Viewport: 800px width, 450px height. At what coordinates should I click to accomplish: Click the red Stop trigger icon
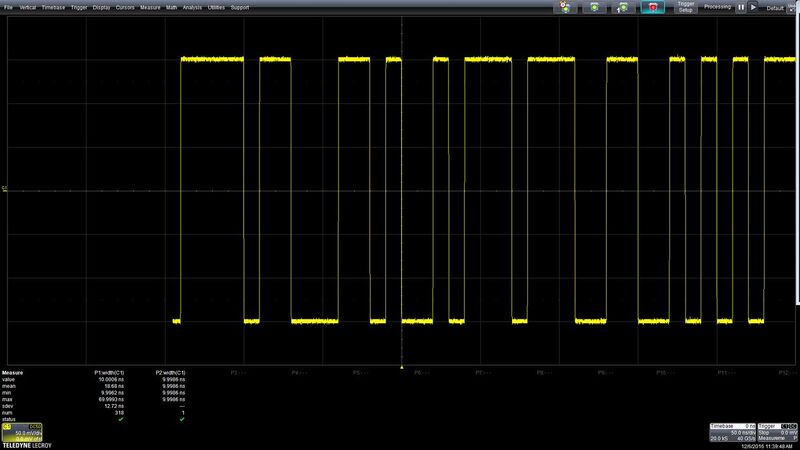pyautogui.click(x=653, y=7)
